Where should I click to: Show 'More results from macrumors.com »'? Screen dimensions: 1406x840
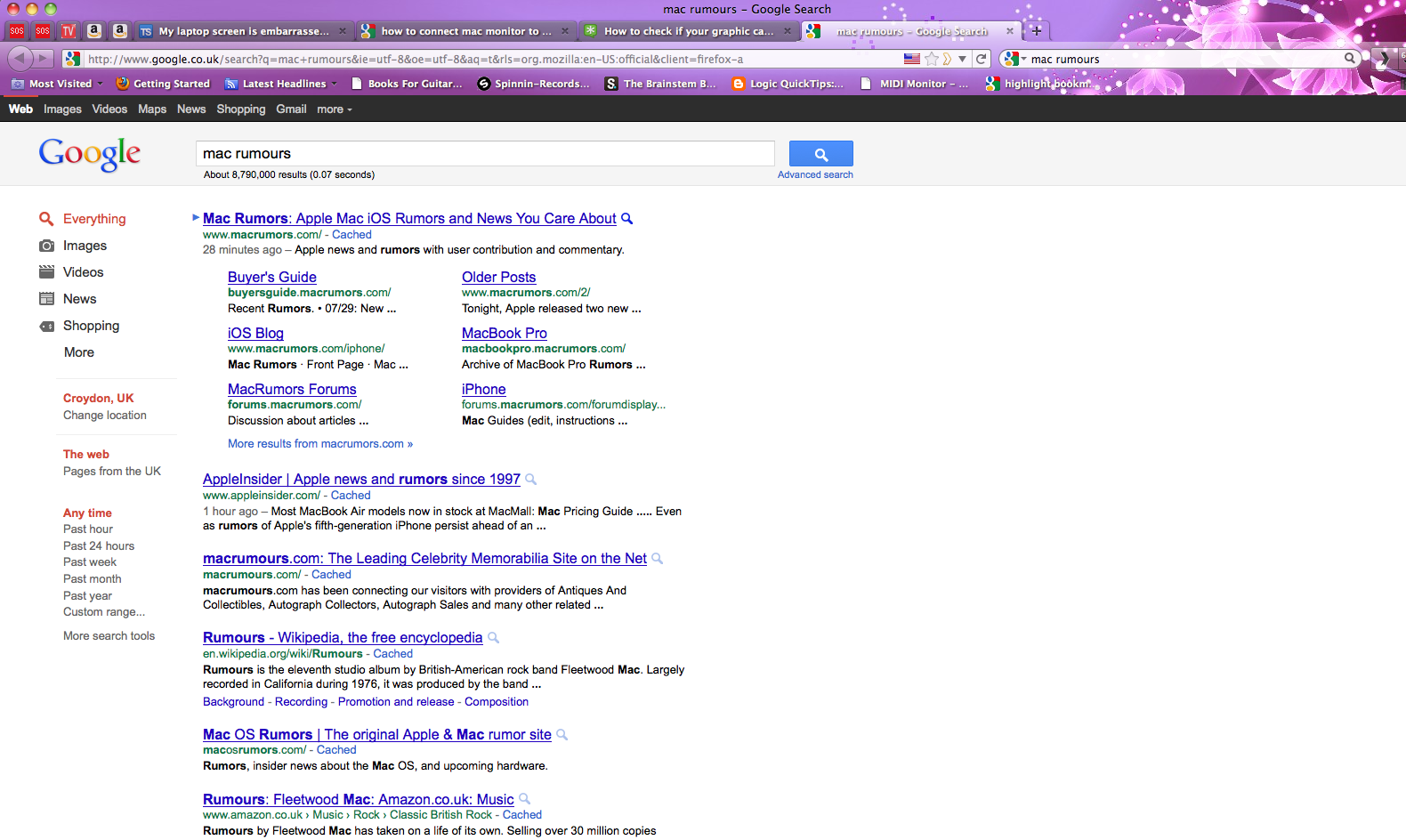click(320, 444)
